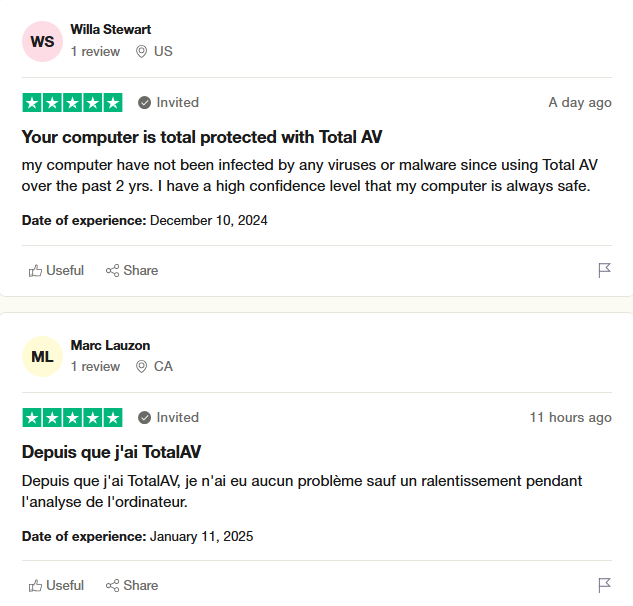Flag Marc Lauzon's review
The height and width of the screenshot is (606, 633).
[x=604, y=585]
